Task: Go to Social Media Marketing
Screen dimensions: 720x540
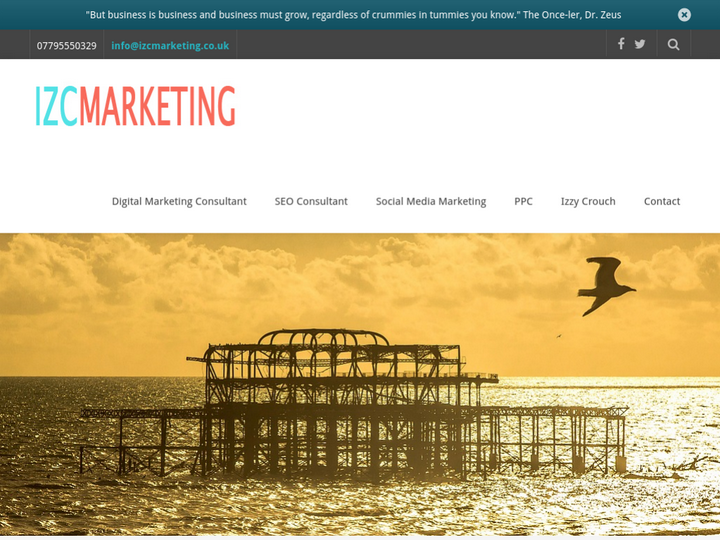Action: click(431, 202)
